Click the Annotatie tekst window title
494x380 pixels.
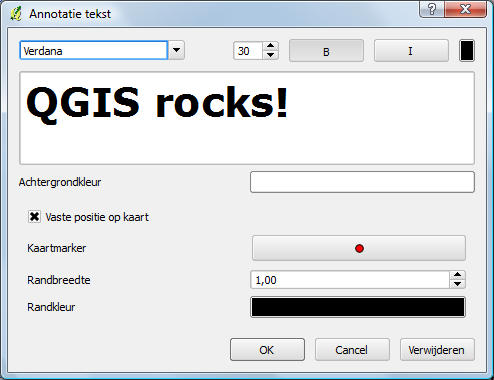[70, 14]
